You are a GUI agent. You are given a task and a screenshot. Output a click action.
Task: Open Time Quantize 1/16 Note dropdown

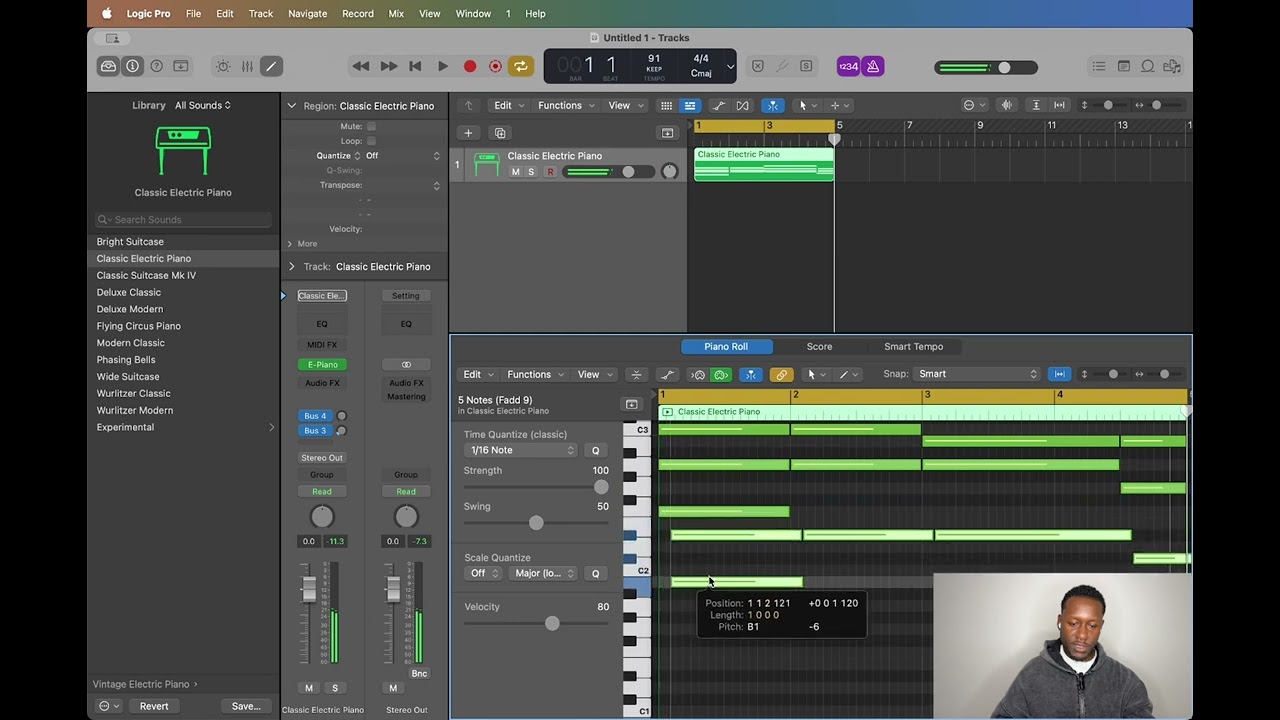[x=523, y=450]
